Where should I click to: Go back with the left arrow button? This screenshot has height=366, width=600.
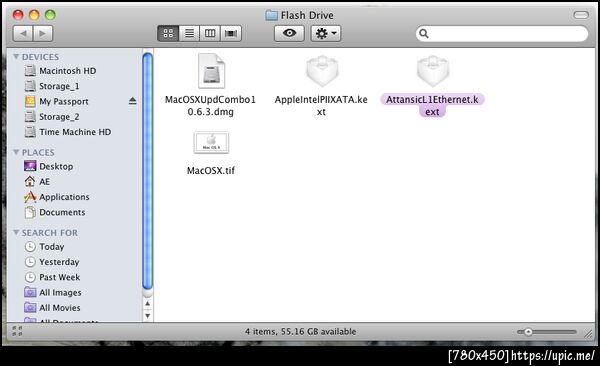(x=23, y=34)
